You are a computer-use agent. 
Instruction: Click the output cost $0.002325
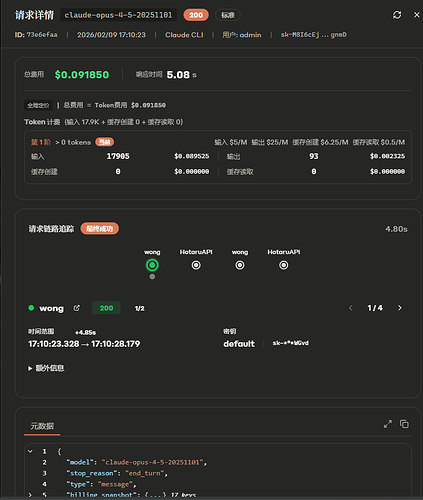[387, 156]
